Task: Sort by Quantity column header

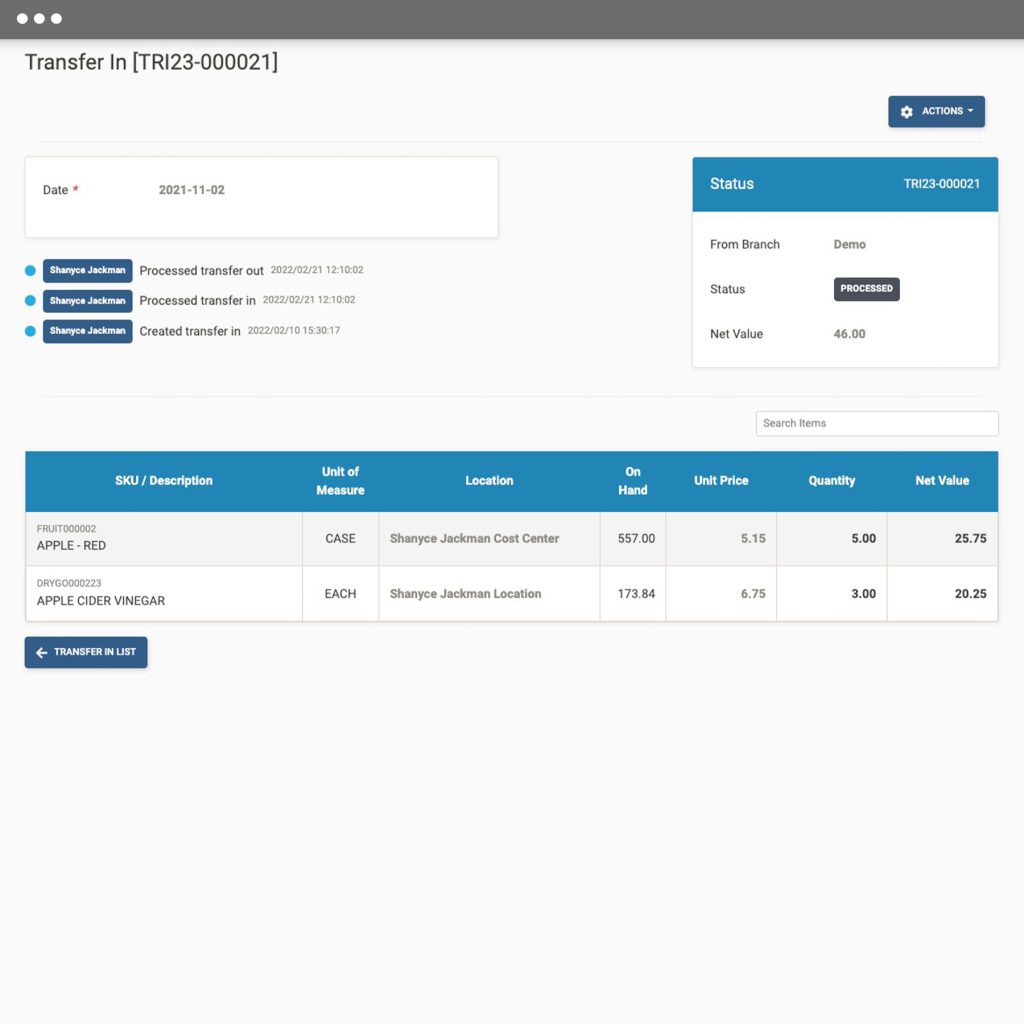Action: point(831,481)
